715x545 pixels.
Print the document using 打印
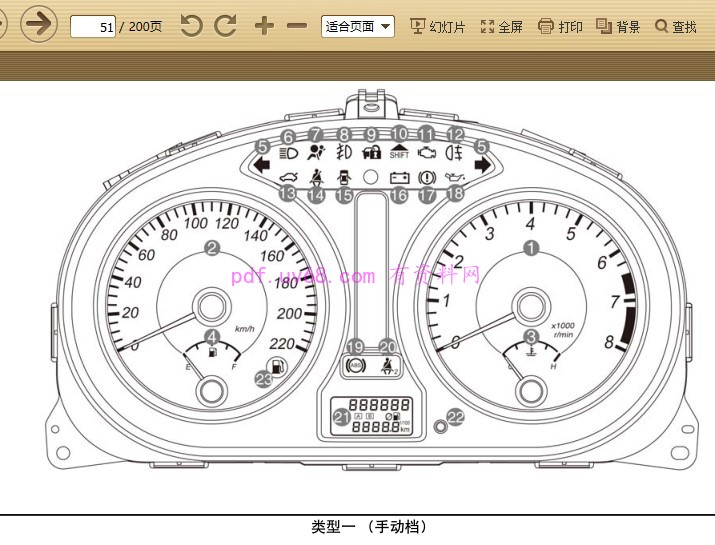(560, 27)
